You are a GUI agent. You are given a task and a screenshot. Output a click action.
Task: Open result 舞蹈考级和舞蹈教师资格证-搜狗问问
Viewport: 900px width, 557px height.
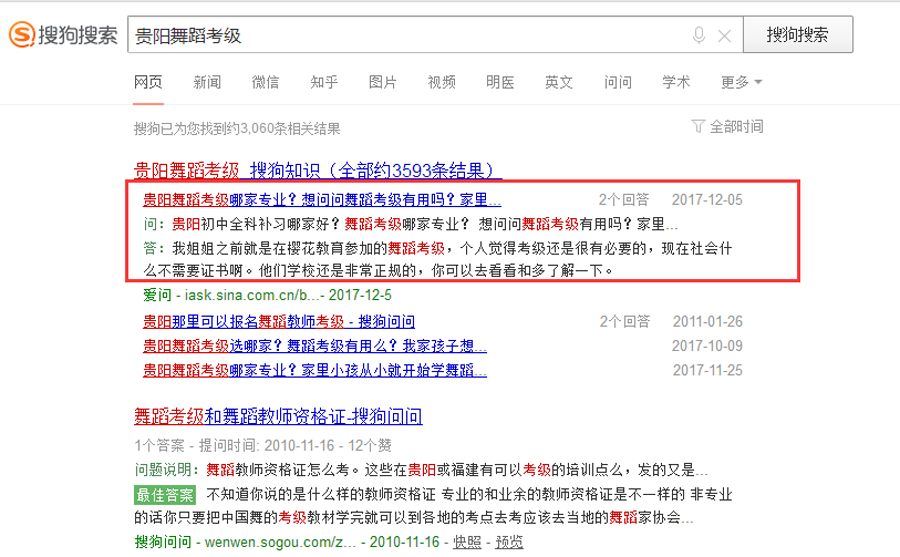278,416
